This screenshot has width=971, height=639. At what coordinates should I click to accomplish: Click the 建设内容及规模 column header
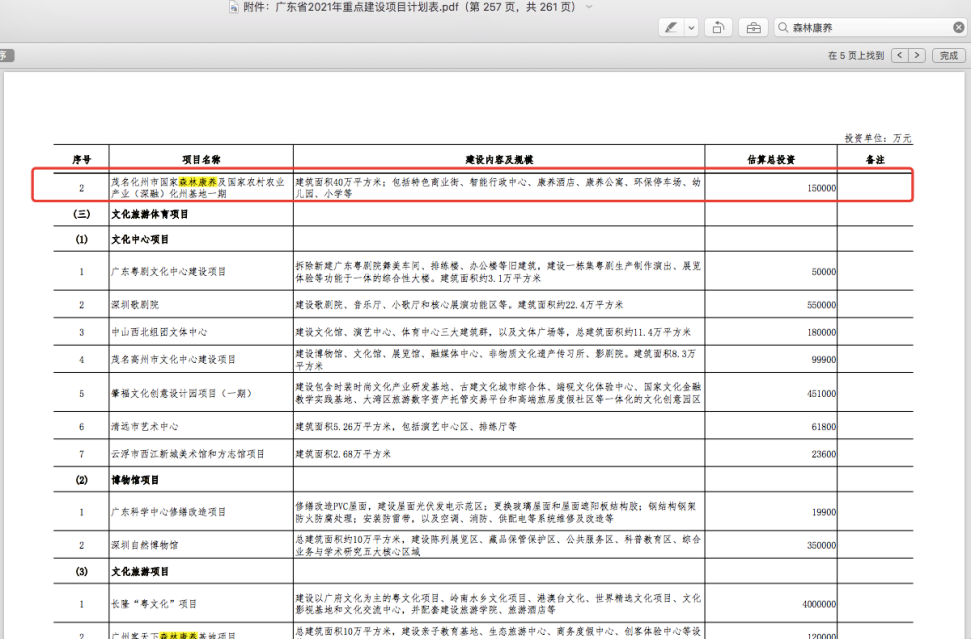[x=499, y=160]
